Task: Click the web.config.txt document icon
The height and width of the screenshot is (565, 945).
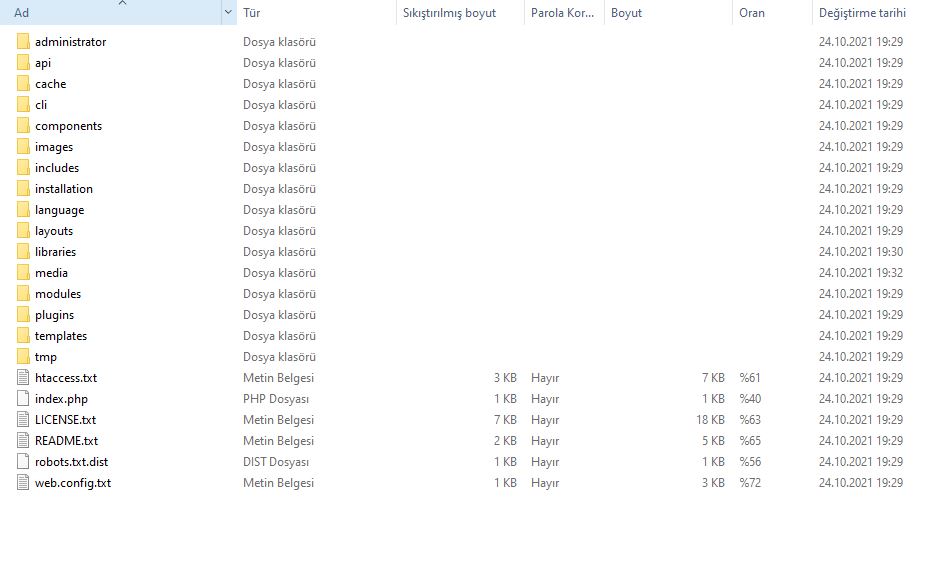Action: point(23,482)
